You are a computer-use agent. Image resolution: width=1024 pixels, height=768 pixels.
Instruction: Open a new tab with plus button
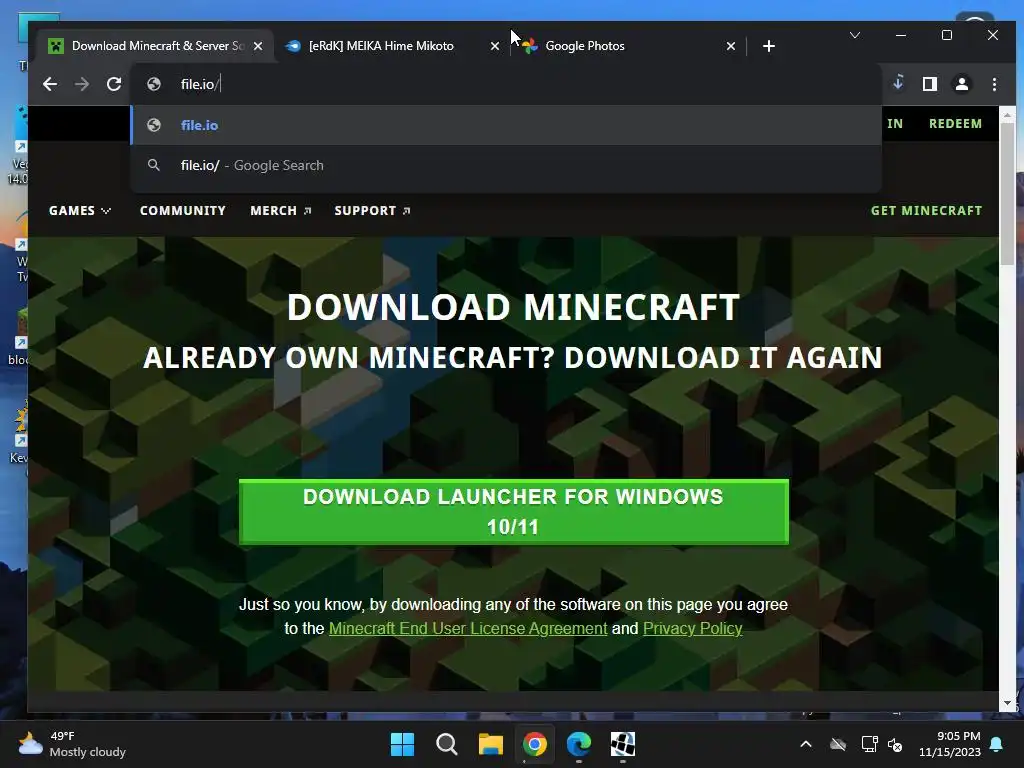769,46
